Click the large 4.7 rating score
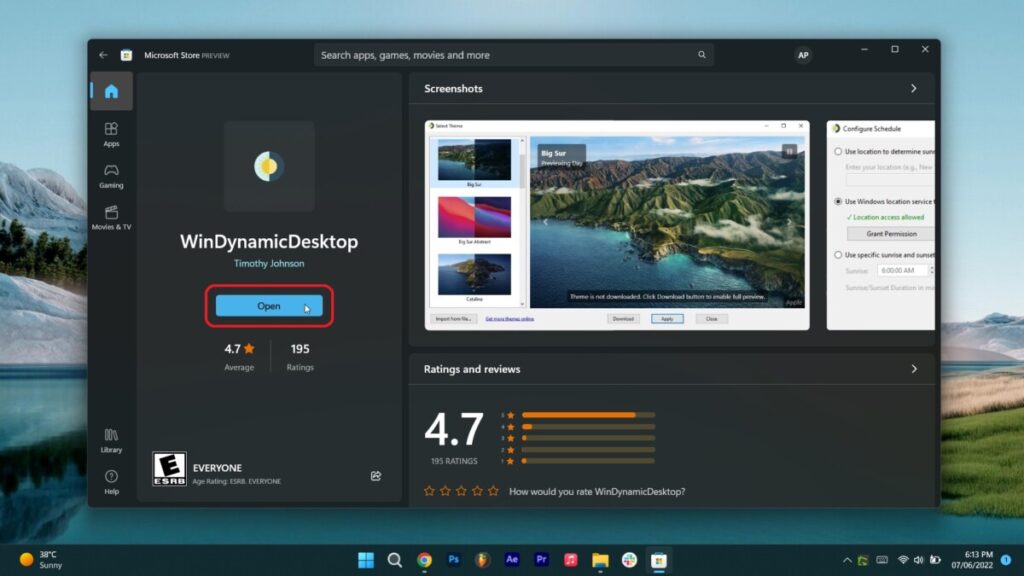 tap(454, 430)
